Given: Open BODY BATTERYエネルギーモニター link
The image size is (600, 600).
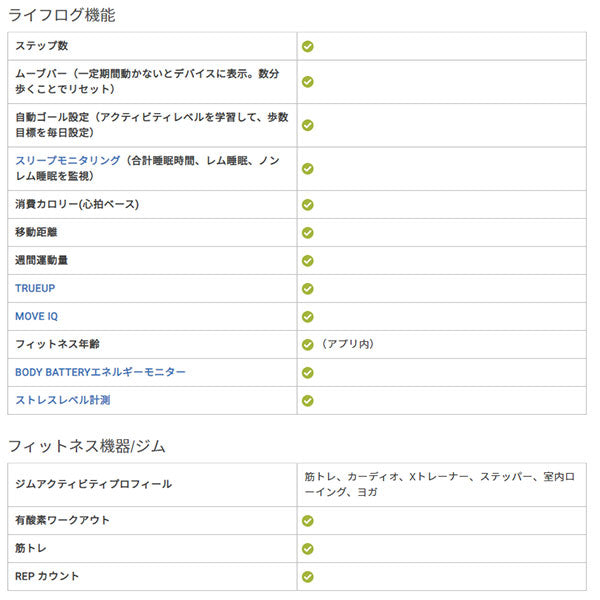Looking at the screenshot, I should (100, 372).
